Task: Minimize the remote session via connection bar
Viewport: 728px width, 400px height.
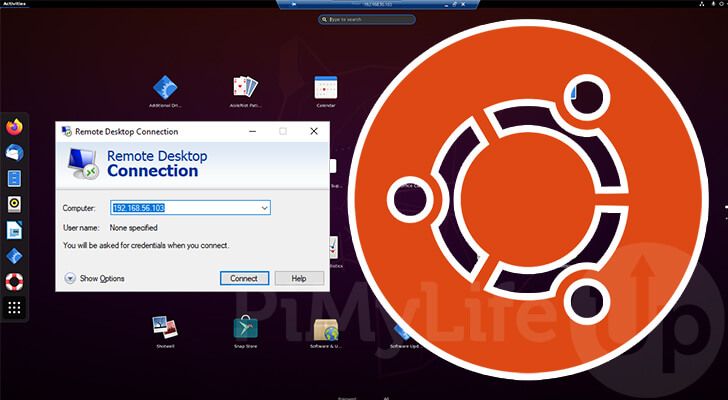Action: pos(446,5)
